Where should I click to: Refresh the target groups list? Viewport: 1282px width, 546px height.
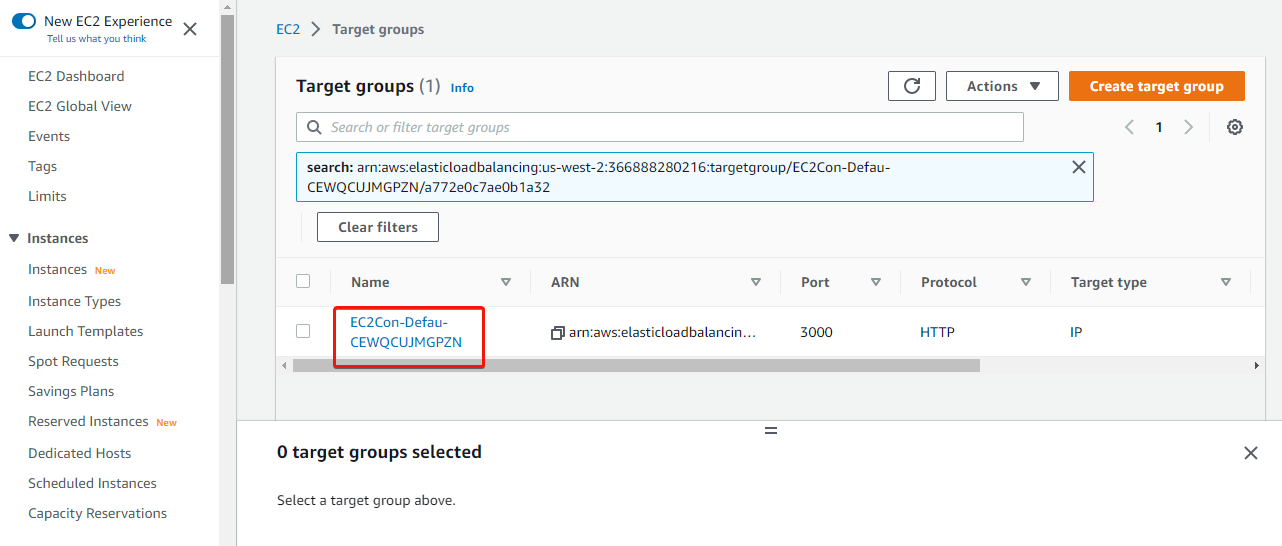coord(912,86)
